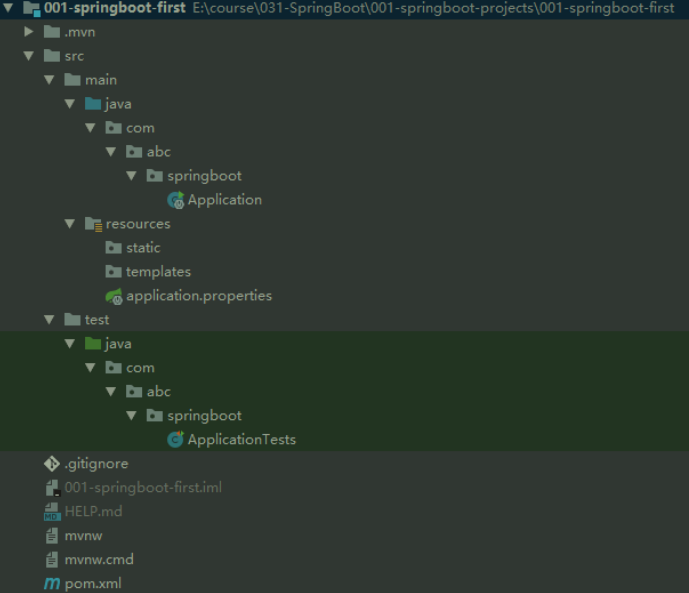
Task: Click the main folder icon
Action: [73, 80]
